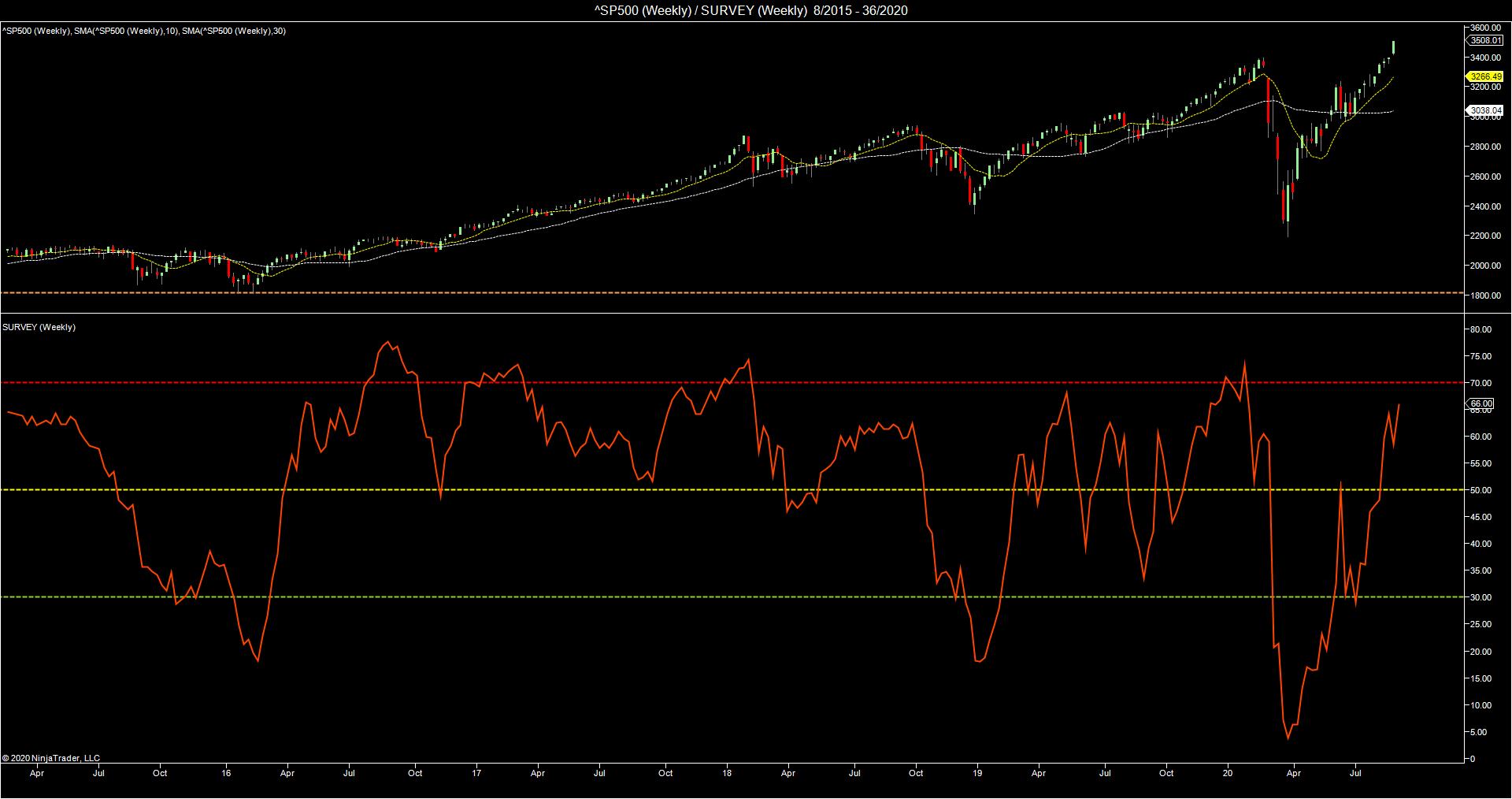Viewport: 1512px width, 799px height.
Task: Click the 75.00 survey axis label
Action: coord(1480,356)
